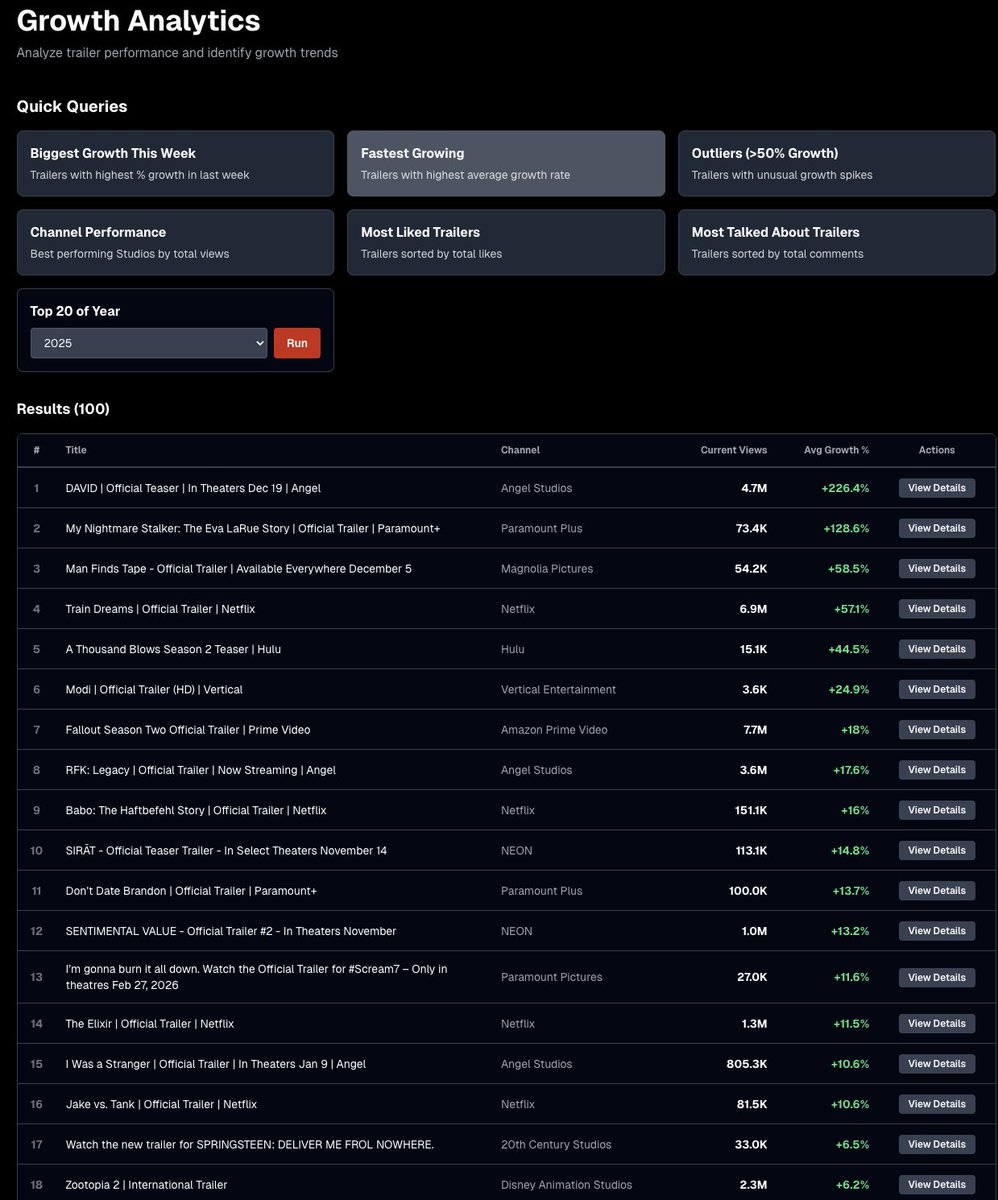View Details for The Elixir trailer

pyautogui.click(x=937, y=1024)
